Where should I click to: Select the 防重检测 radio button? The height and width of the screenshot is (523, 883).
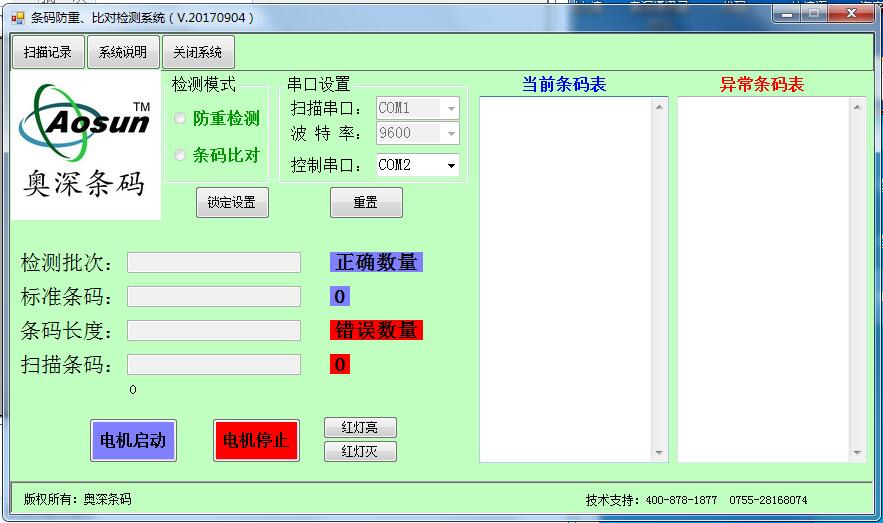pyautogui.click(x=180, y=119)
